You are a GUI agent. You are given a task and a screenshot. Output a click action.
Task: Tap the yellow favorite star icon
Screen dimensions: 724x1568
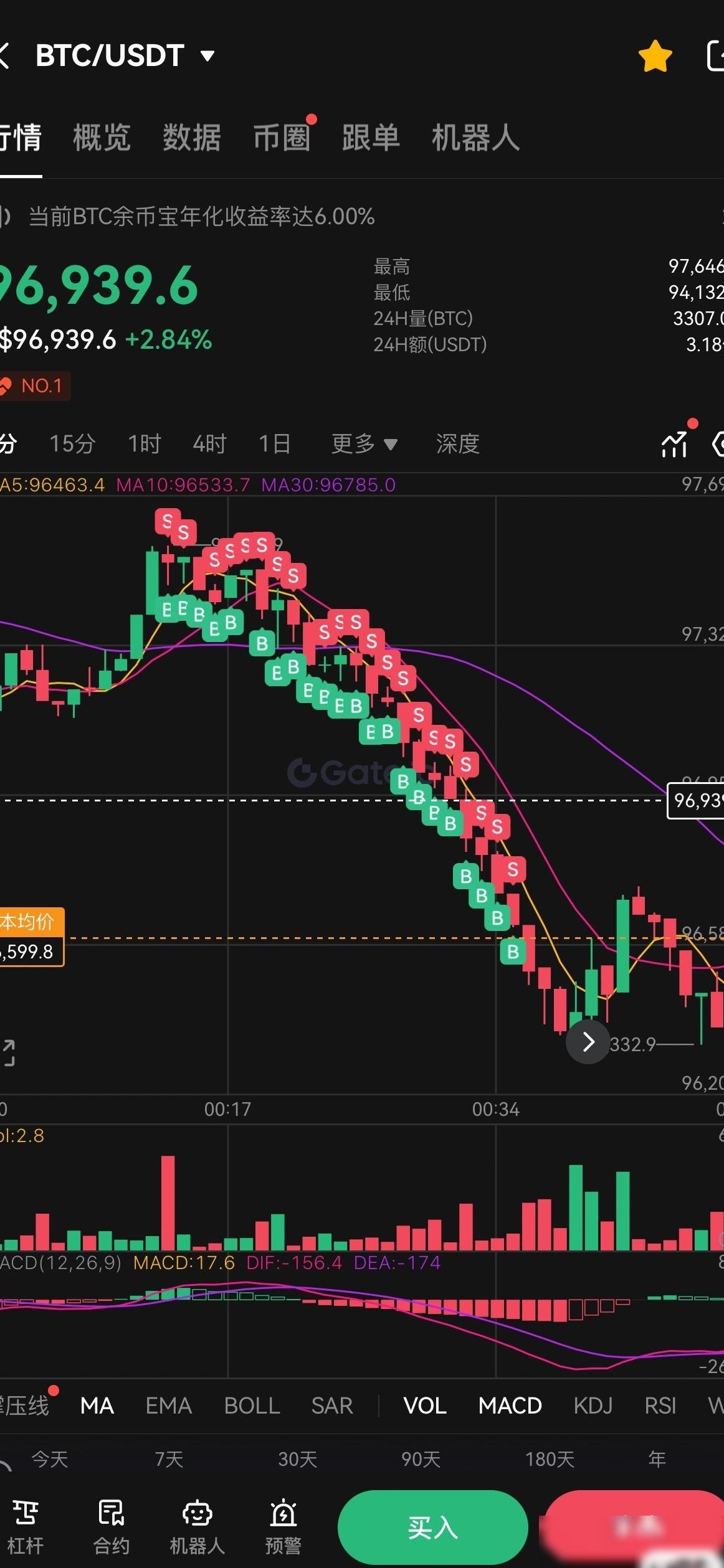click(655, 56)
